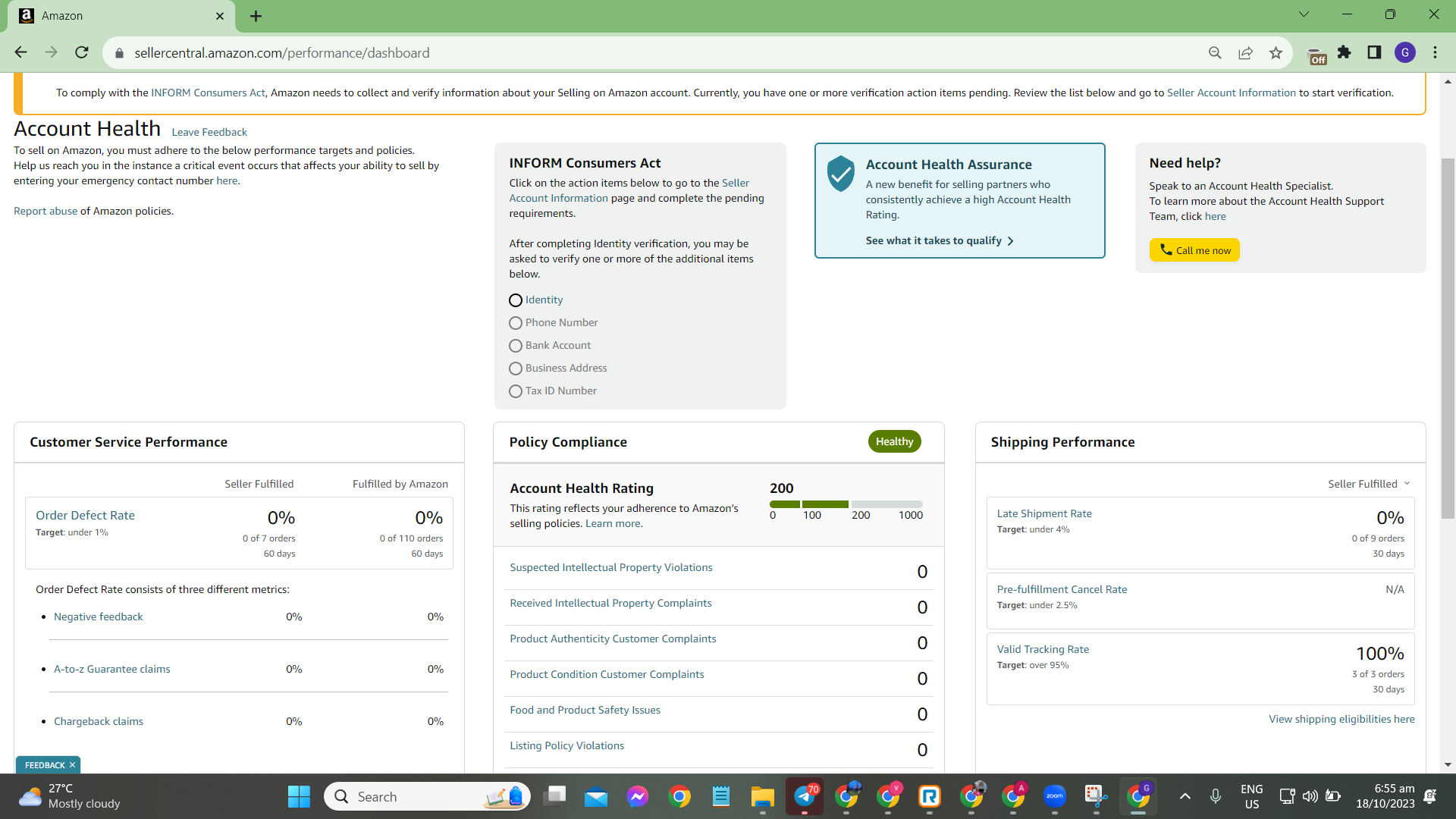Bookmark this page with the star icon

pos(1276,52)
